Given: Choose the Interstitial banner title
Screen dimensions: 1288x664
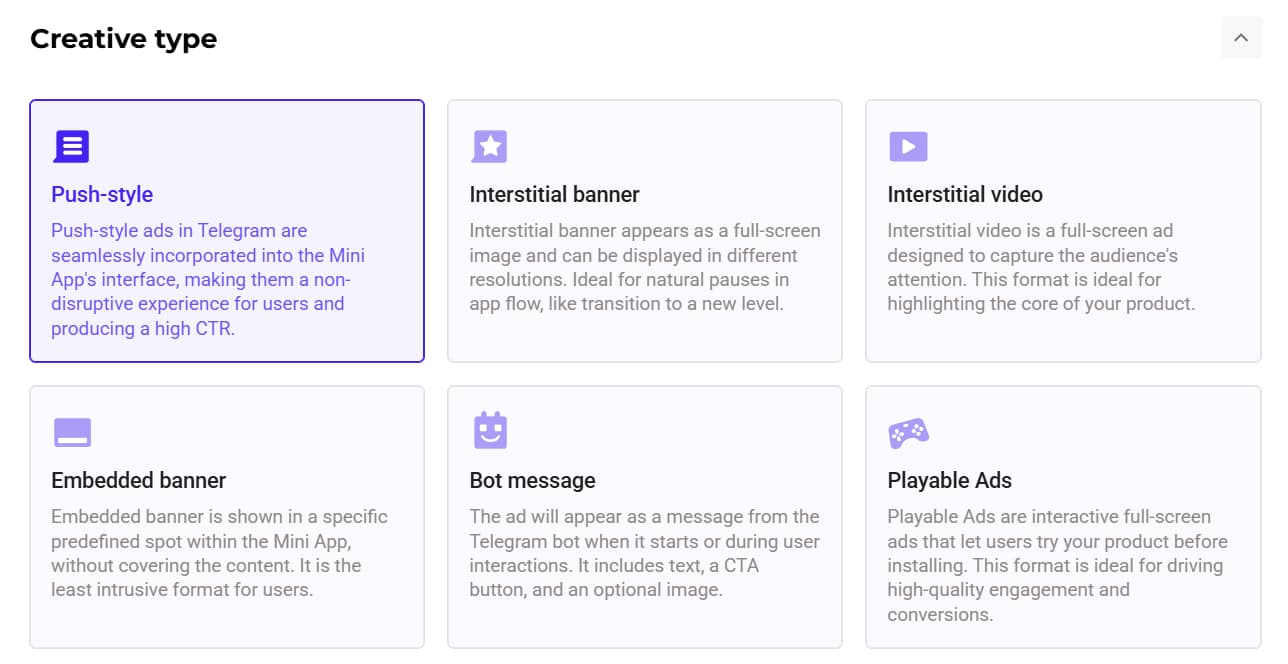Looking at the screenshot, I should coord(554,194).
